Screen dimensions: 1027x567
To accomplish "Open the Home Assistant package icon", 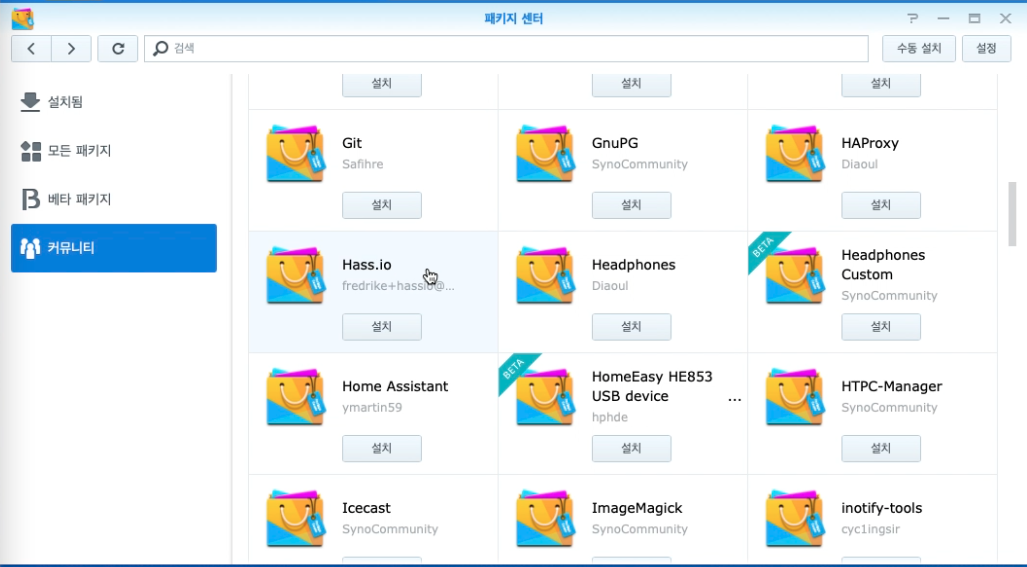I will pos(295,397).
